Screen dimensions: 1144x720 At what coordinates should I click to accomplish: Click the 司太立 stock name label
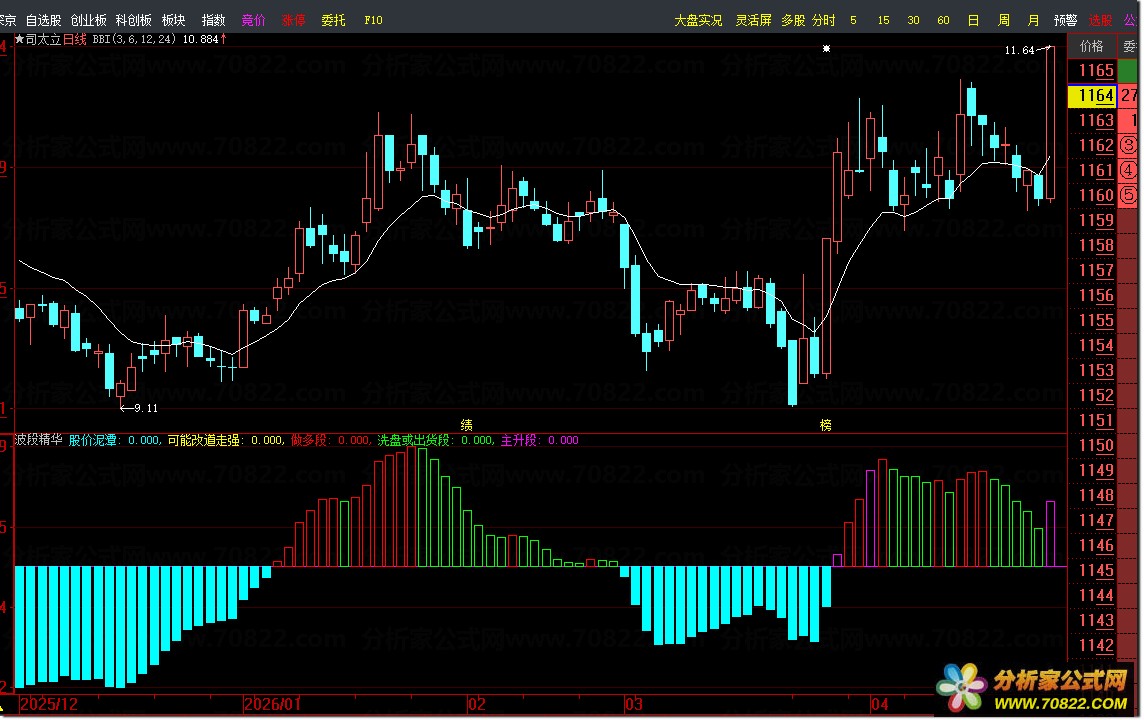click(x=43, y=39)
